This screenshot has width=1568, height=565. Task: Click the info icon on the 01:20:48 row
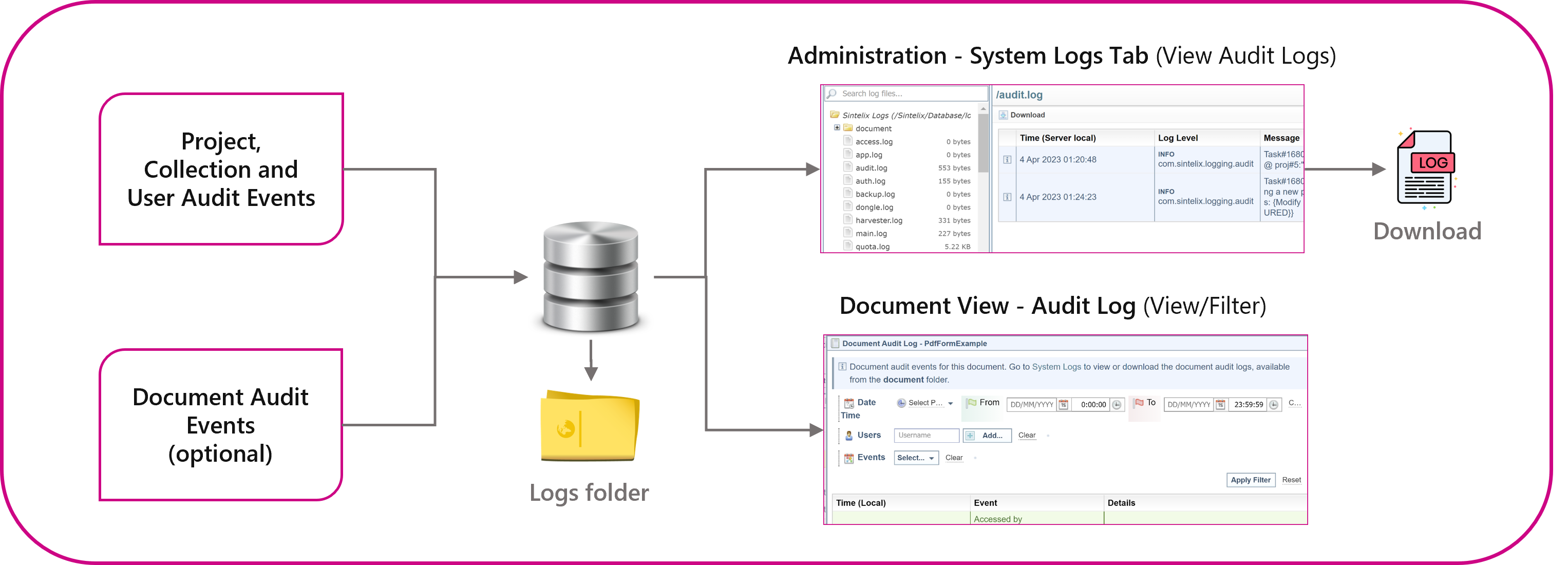tap(1007, 160)
